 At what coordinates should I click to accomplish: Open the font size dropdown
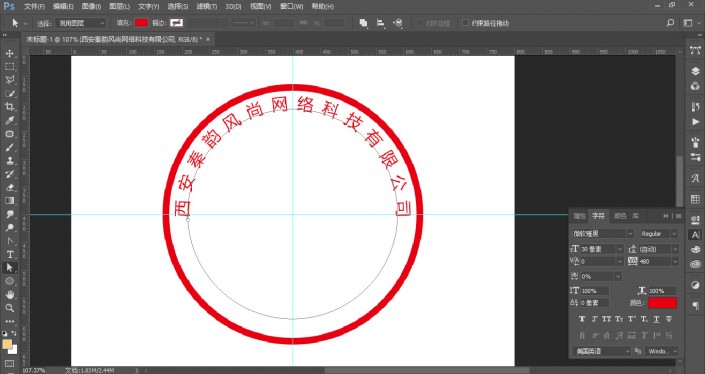point(620,249)
